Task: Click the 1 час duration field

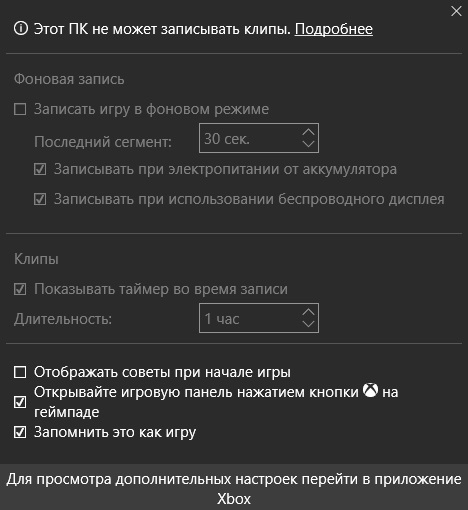Action: pos(259,318)
